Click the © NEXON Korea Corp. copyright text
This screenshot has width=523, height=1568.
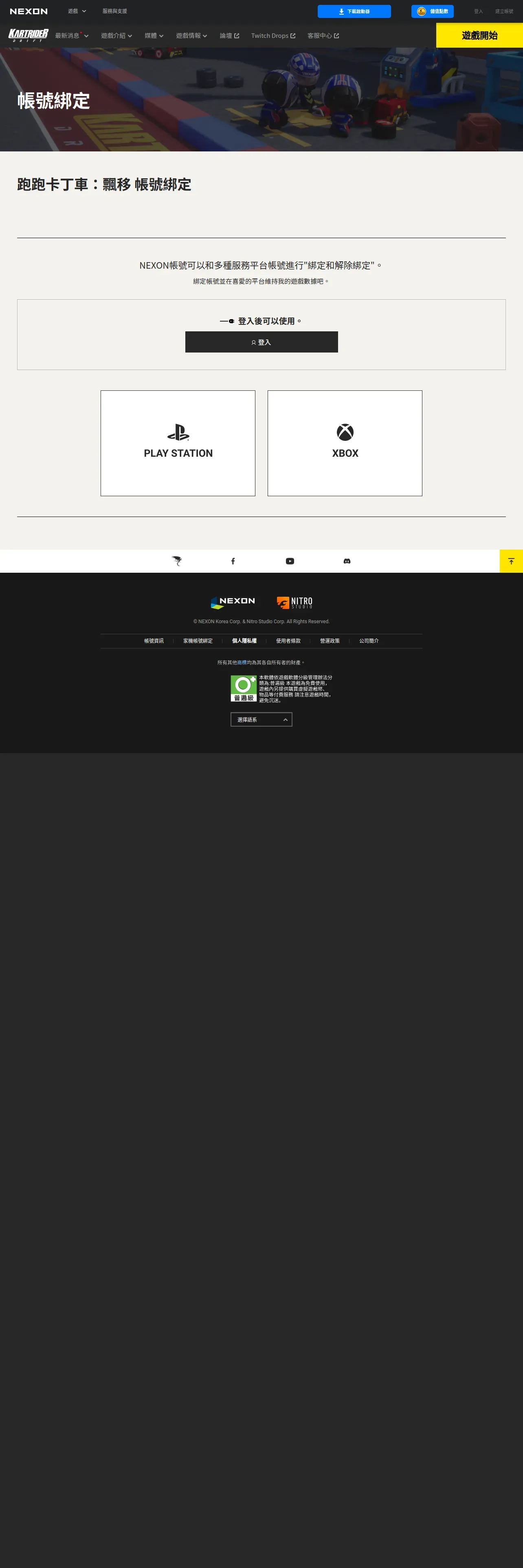pyautogui.click(x=261, y=622)
